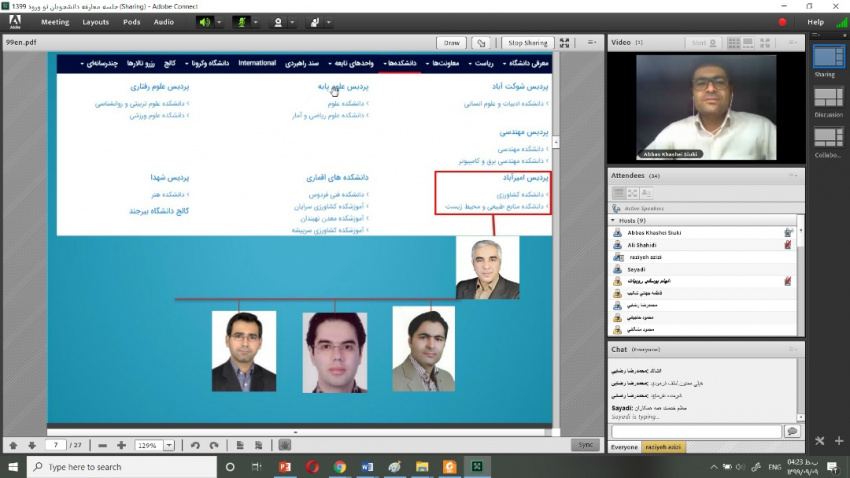Open PowerPoint from the Windows taskbar

(284, 467)
